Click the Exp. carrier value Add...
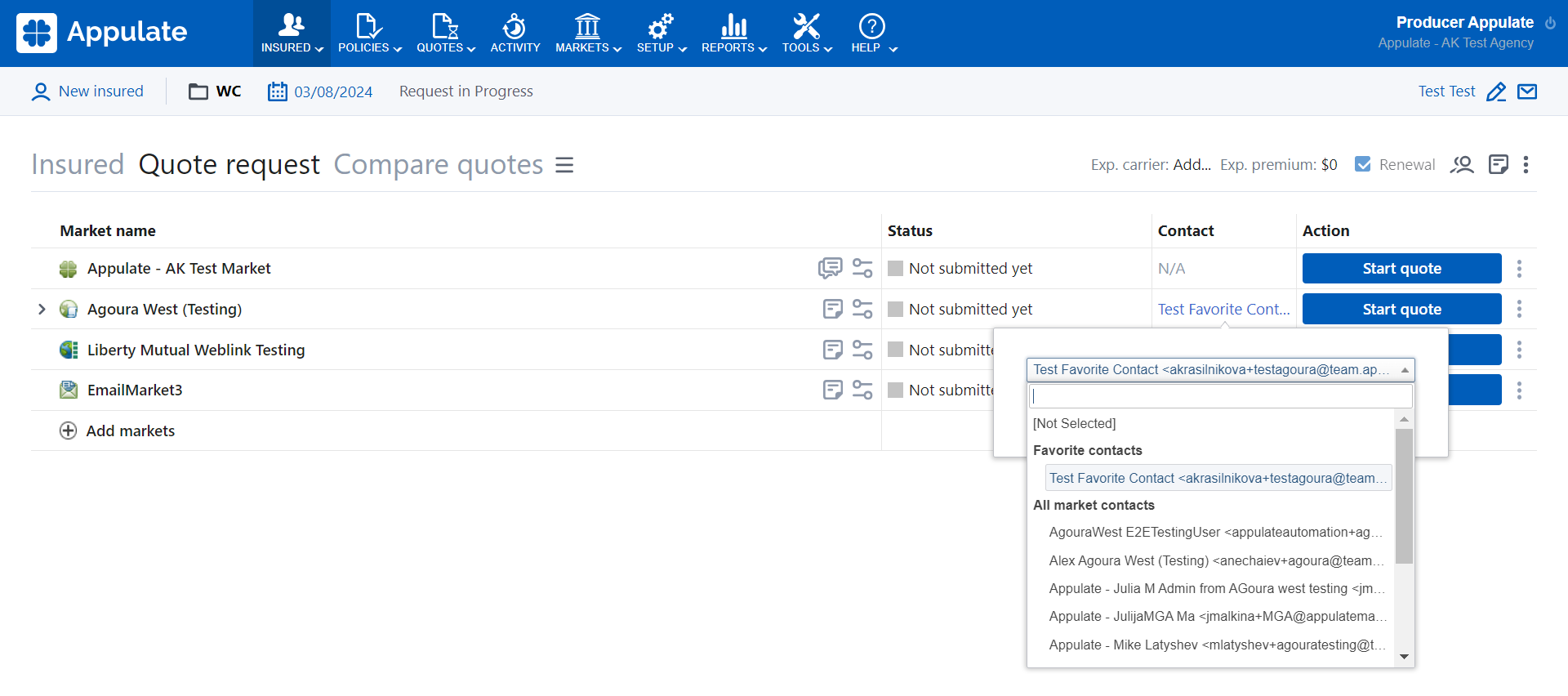This screenshot has height=696, width=1568. tap(1192, 164)
